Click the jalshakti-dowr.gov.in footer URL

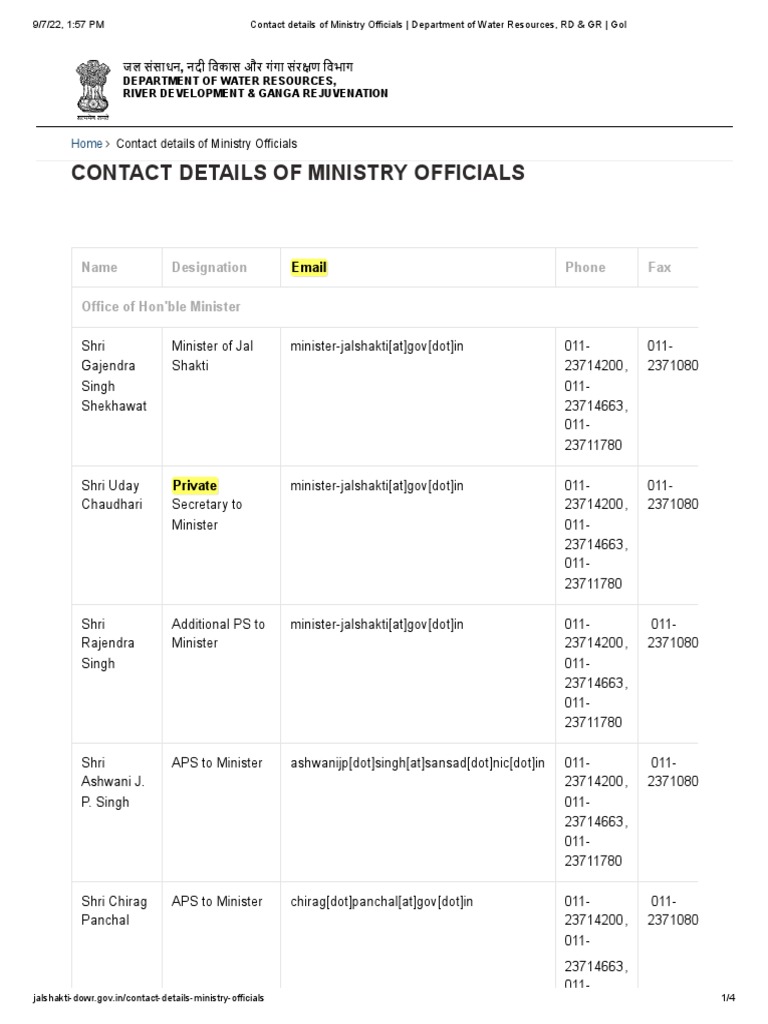pos(148,998)
